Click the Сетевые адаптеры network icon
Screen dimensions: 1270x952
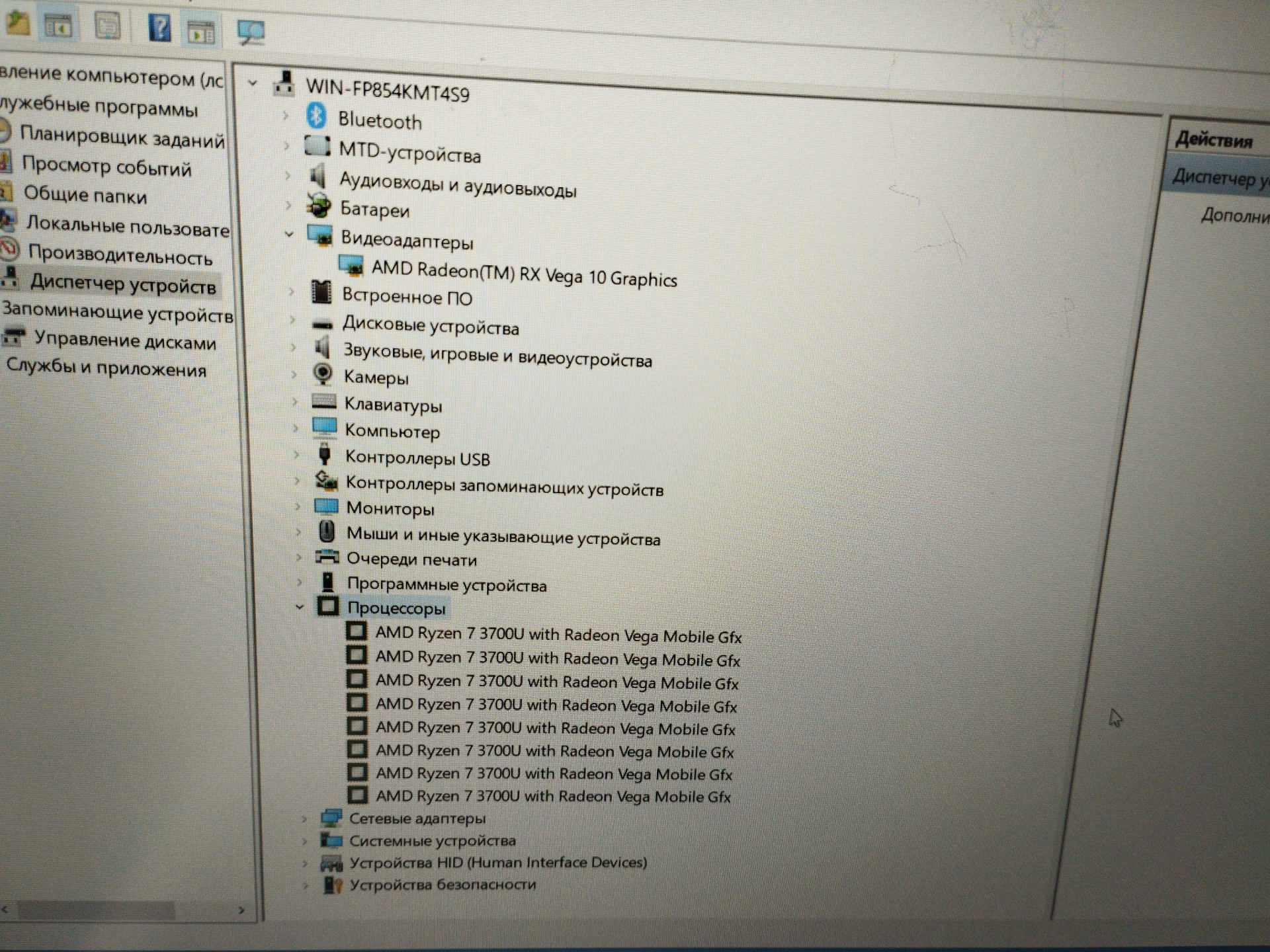tap(331, 818)
